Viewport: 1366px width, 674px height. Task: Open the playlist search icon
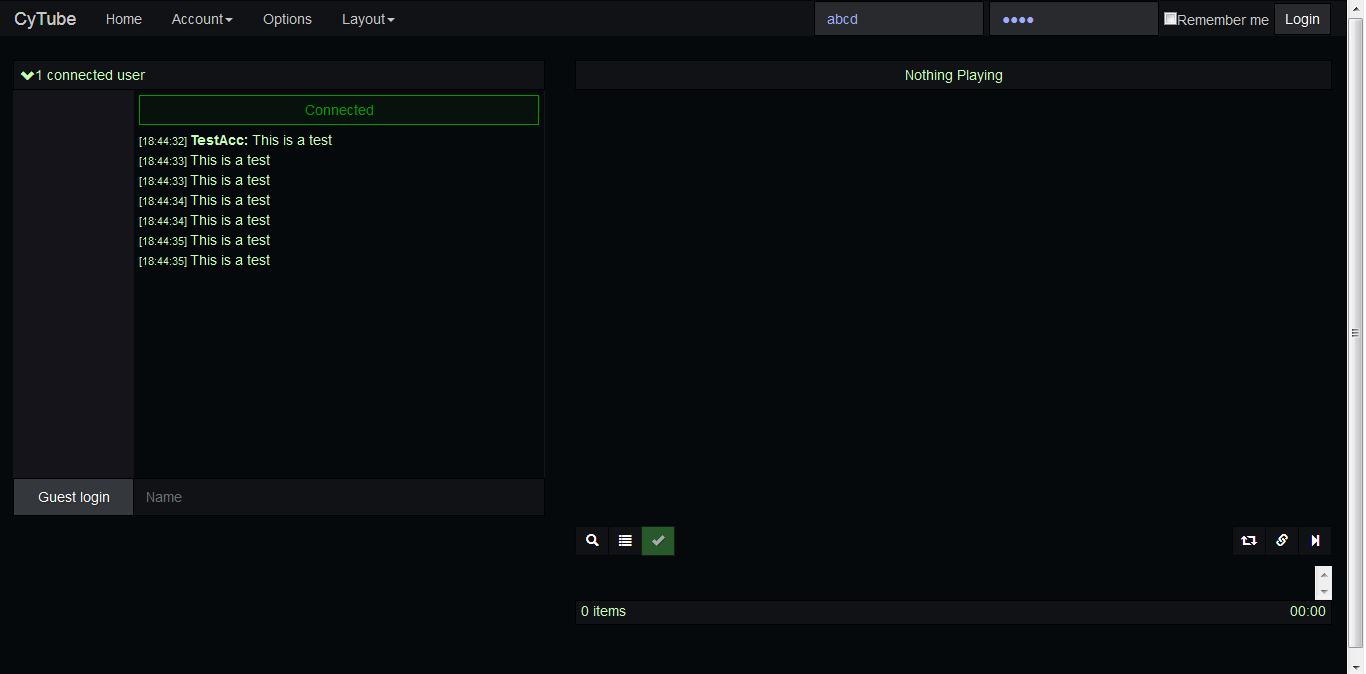(592, 540)
